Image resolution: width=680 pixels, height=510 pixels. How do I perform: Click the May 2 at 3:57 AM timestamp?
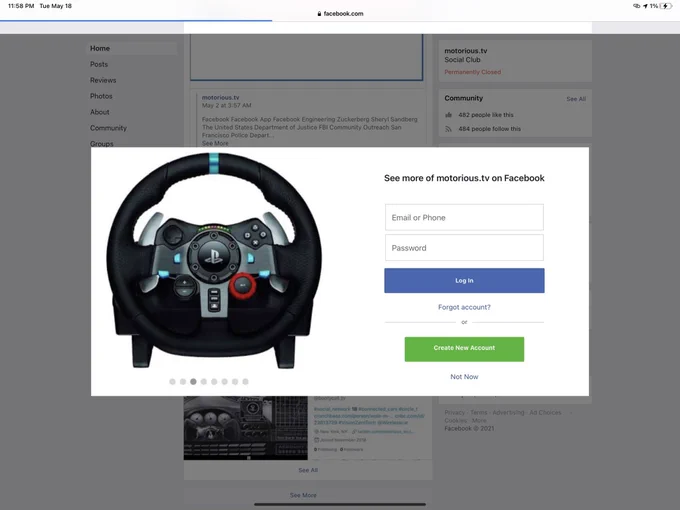pos(226,105)
